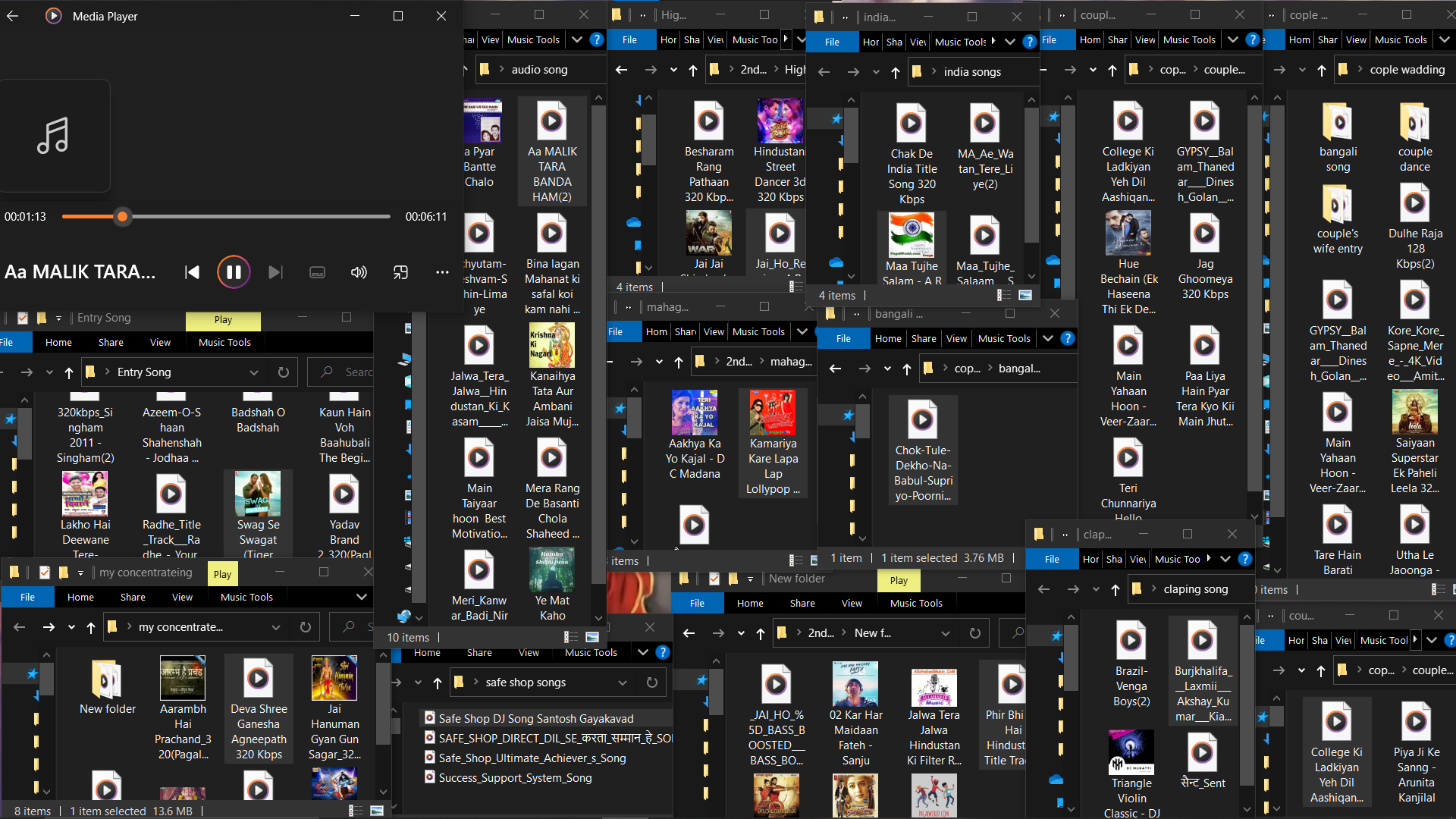1456x819 pixels.
Task: Toggle checkbox in New folder title bar
Action: 714,579
